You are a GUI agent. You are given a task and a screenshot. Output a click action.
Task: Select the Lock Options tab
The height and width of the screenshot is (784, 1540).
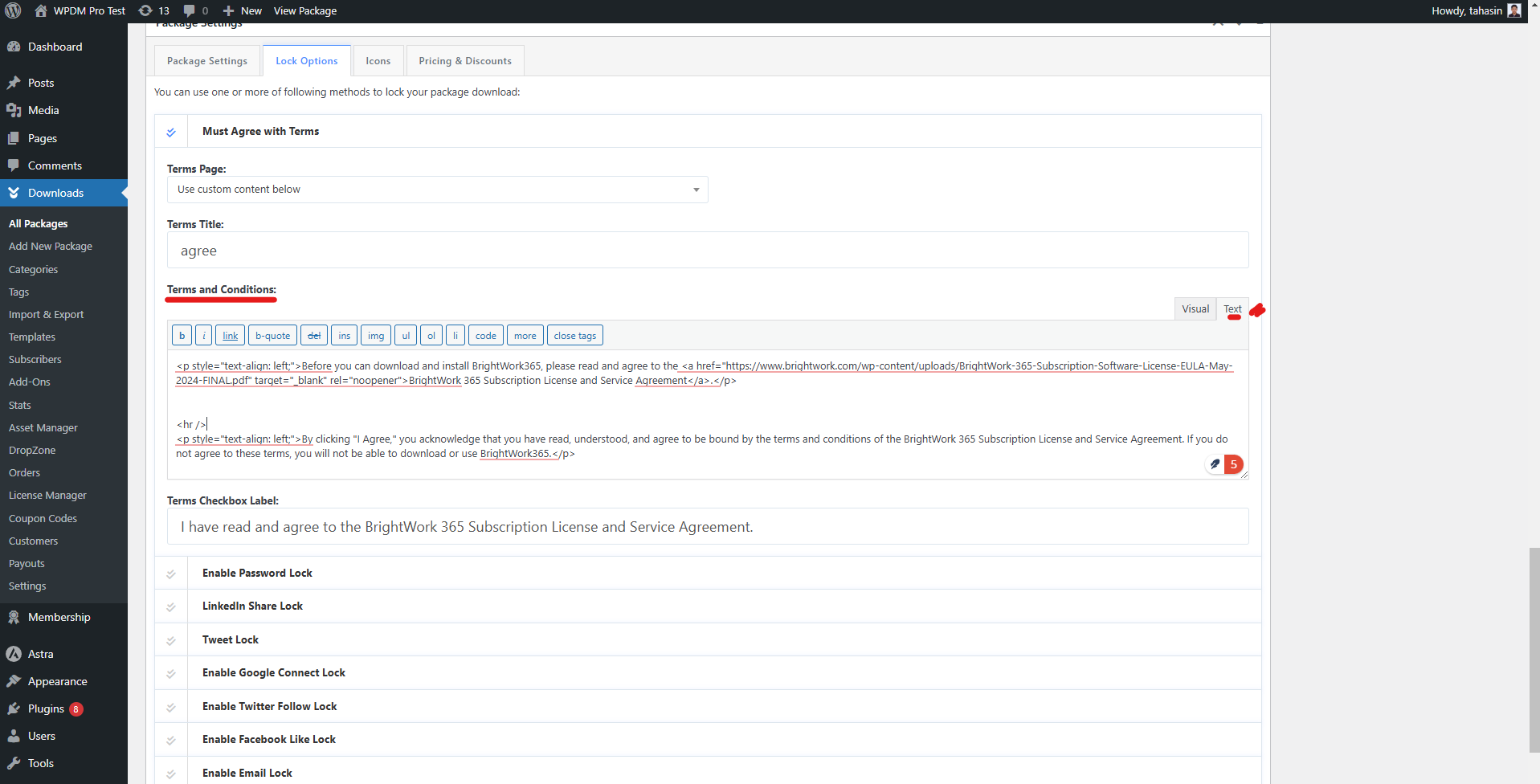307,61
